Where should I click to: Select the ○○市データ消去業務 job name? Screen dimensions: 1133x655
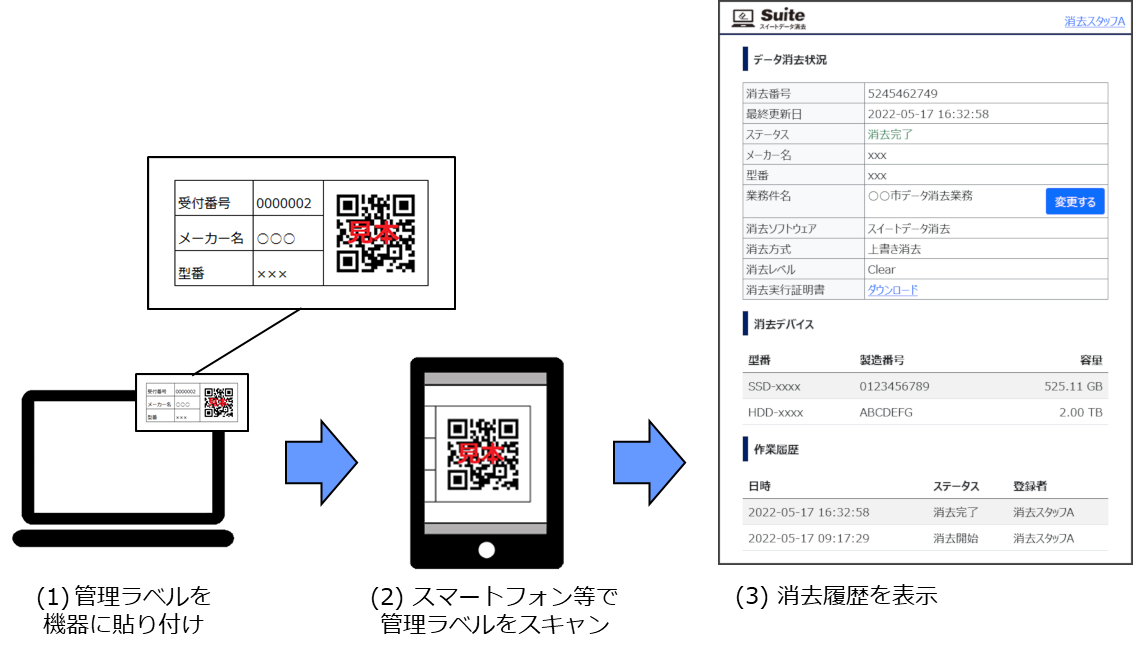click(x=920, y=196)
